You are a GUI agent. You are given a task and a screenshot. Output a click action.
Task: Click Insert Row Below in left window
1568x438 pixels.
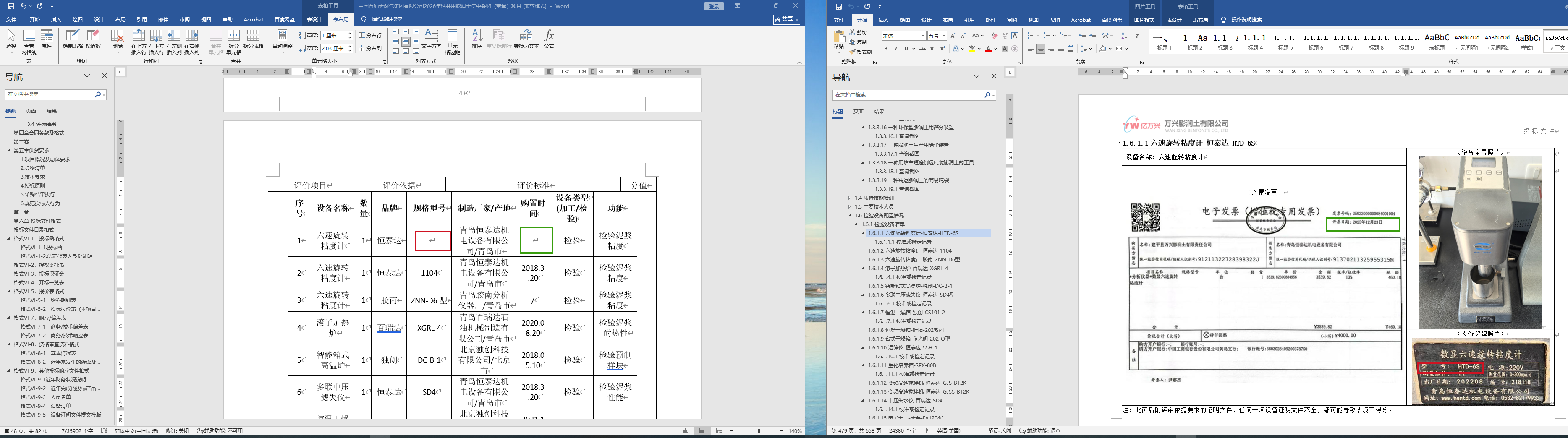pyautogui.click(x=157, y=42)
